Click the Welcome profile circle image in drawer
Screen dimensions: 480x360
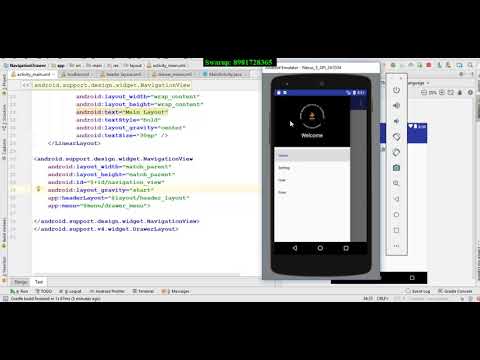(x=312, y=116)
